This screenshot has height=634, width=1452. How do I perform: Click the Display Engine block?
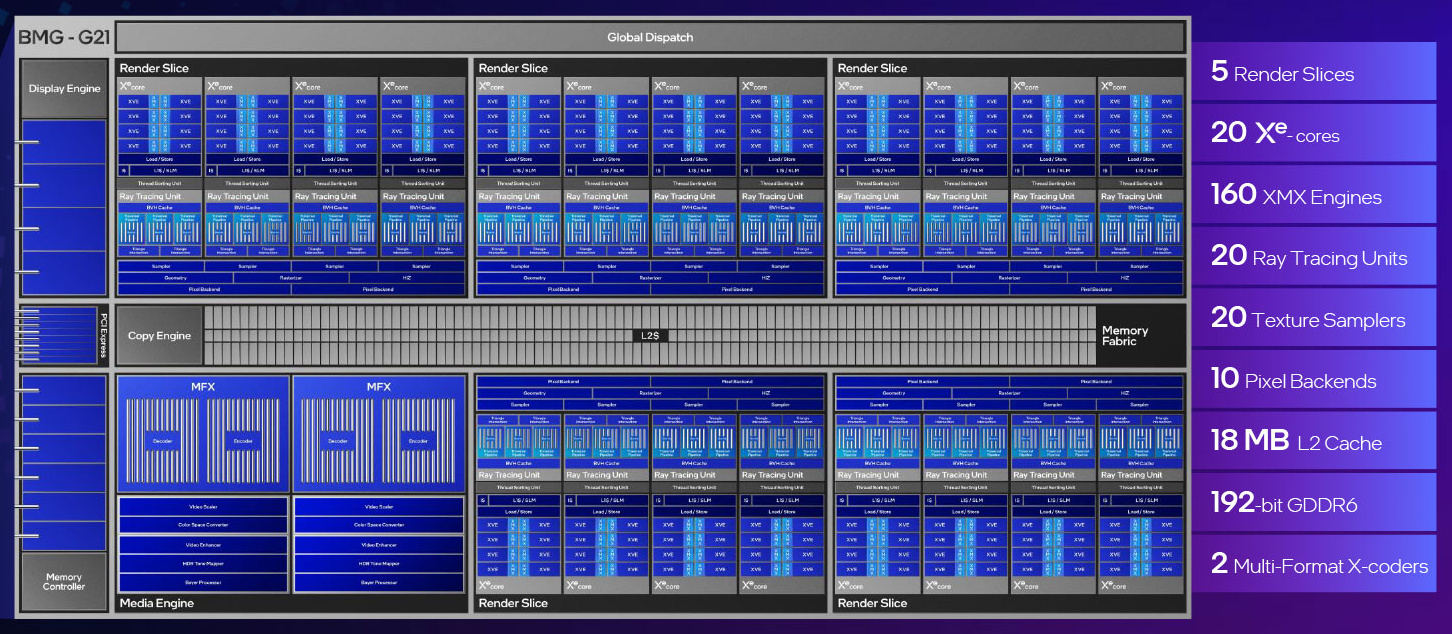point(64,89)
